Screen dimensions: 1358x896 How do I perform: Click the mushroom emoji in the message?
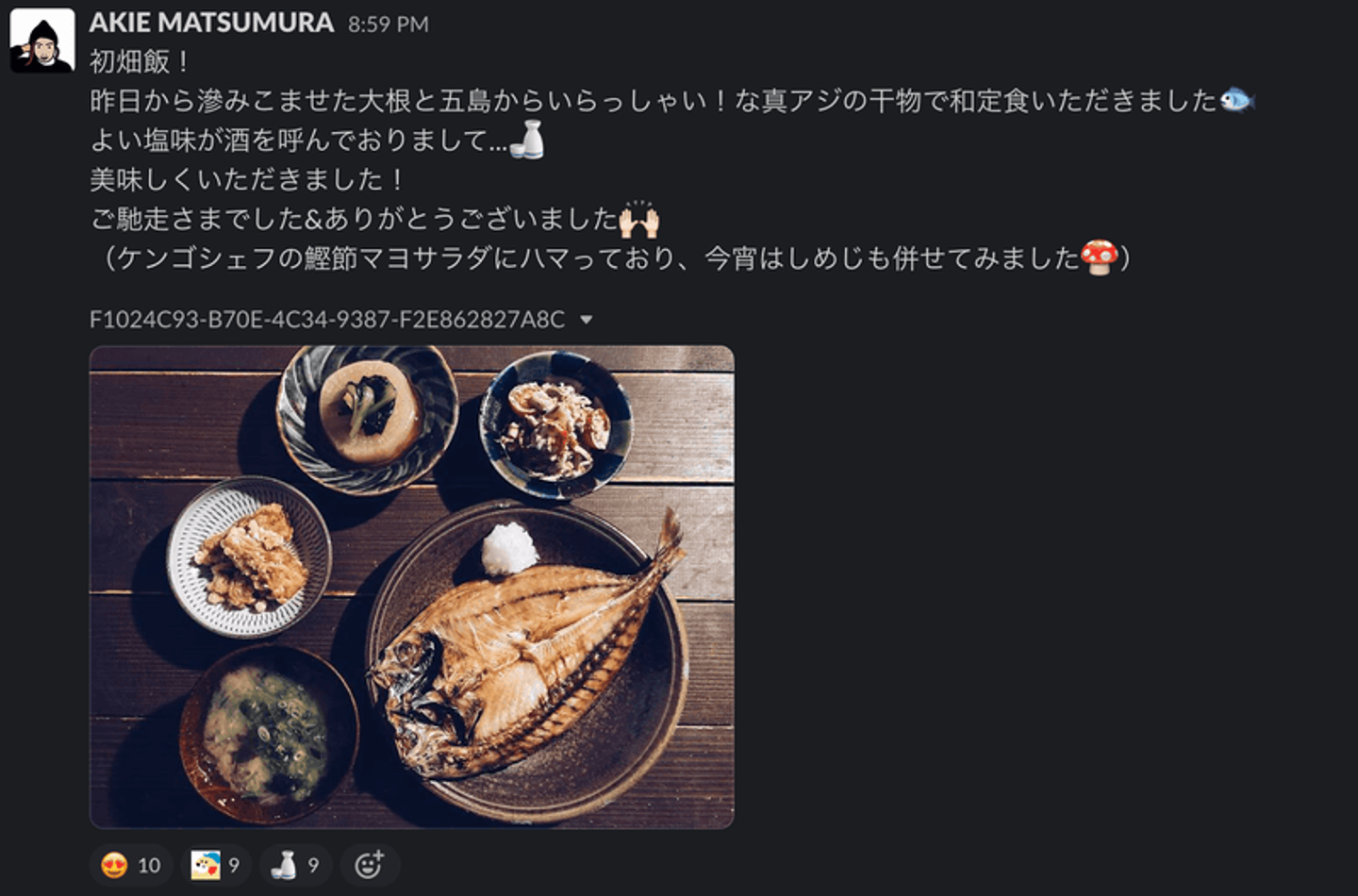(x=1099, y=257)
